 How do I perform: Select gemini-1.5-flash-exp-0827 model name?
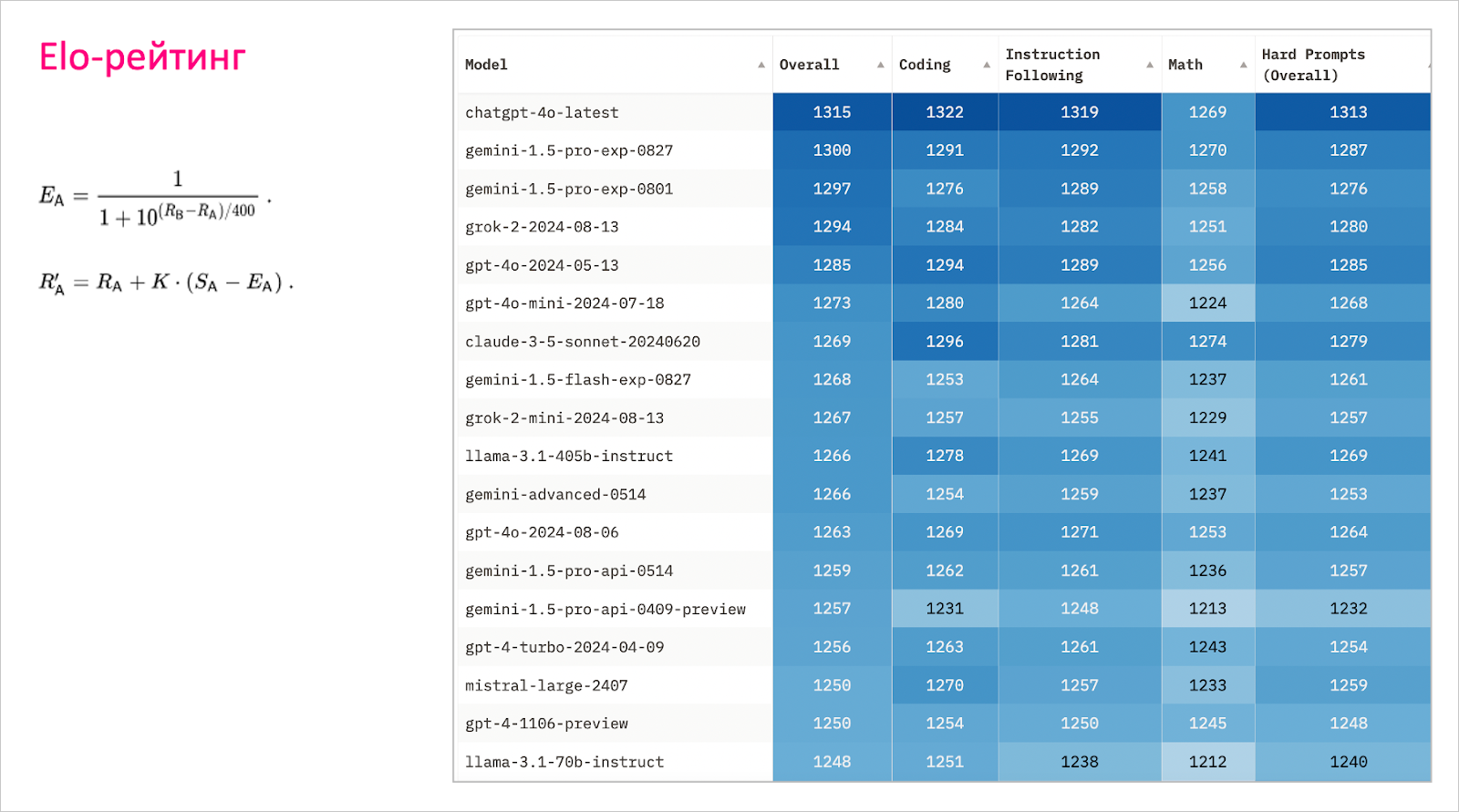pyautogui.click(x=577, y=379)
